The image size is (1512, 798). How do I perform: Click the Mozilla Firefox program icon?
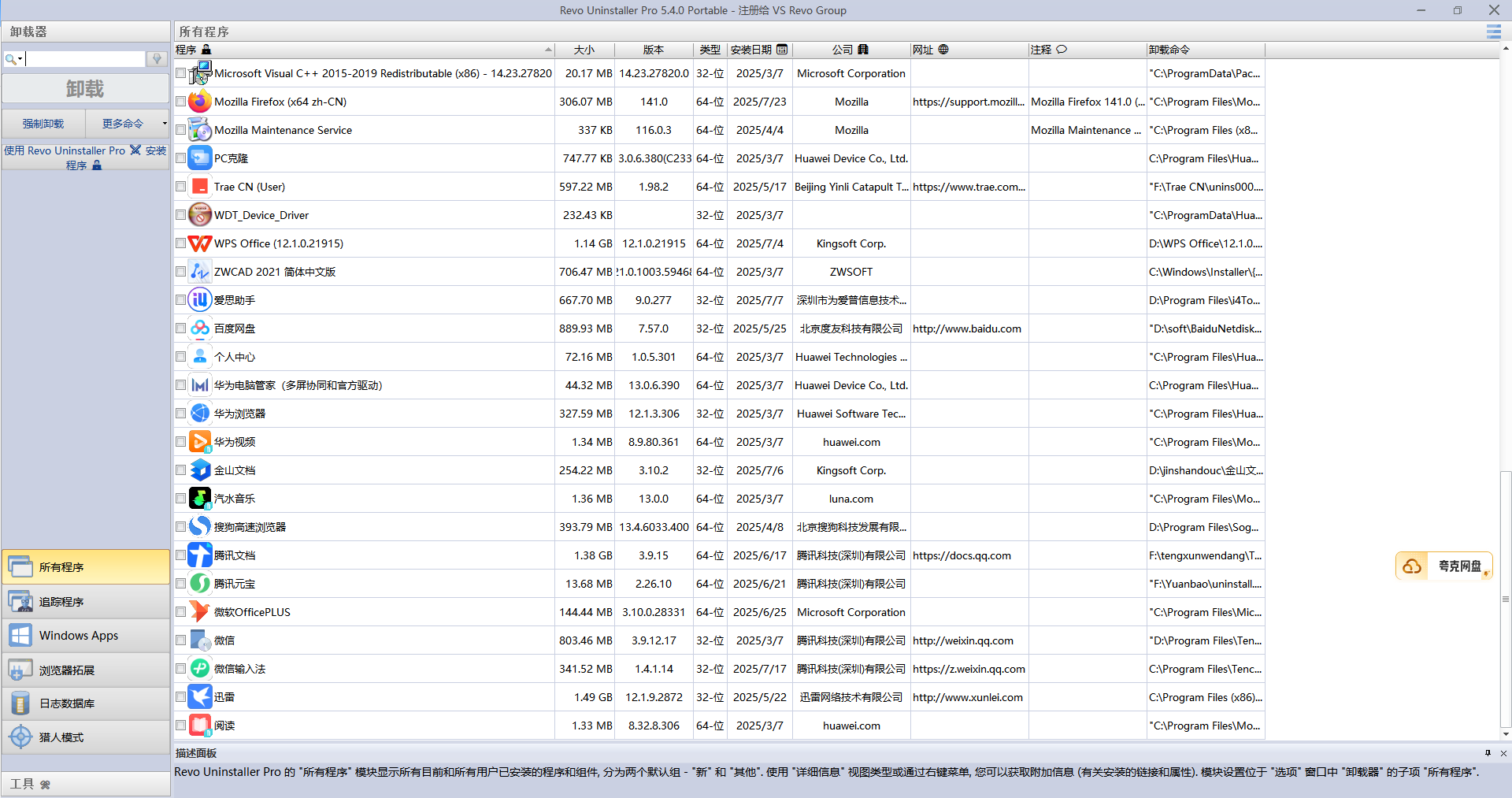tap(200, 102)
